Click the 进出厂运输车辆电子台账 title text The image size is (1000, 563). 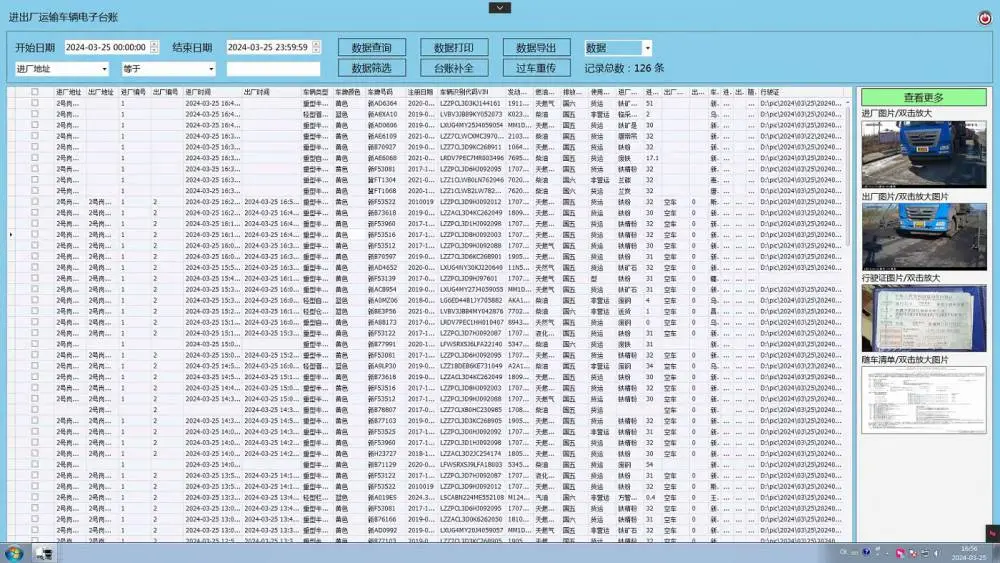click(x=63, y=17)
